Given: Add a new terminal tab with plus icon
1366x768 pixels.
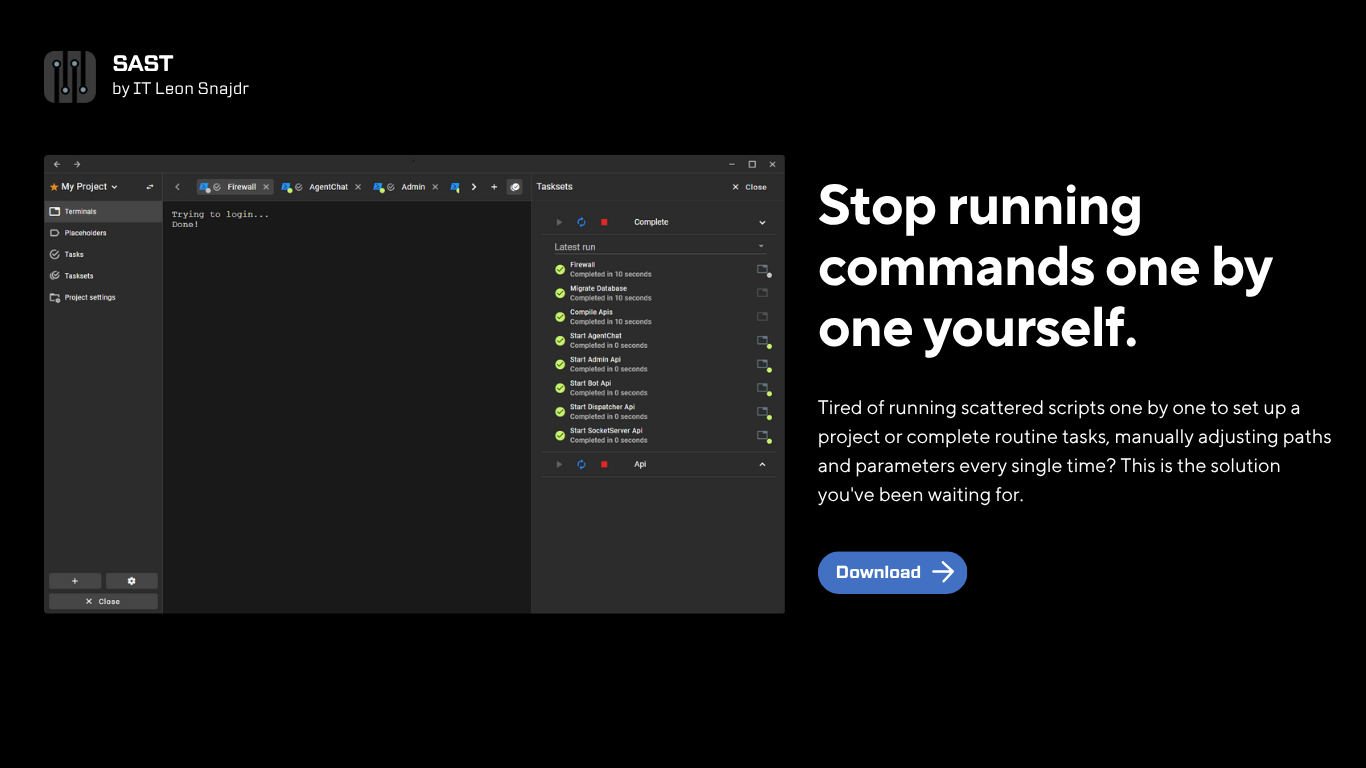Looking at the screenshot, I should coord(494,187).
